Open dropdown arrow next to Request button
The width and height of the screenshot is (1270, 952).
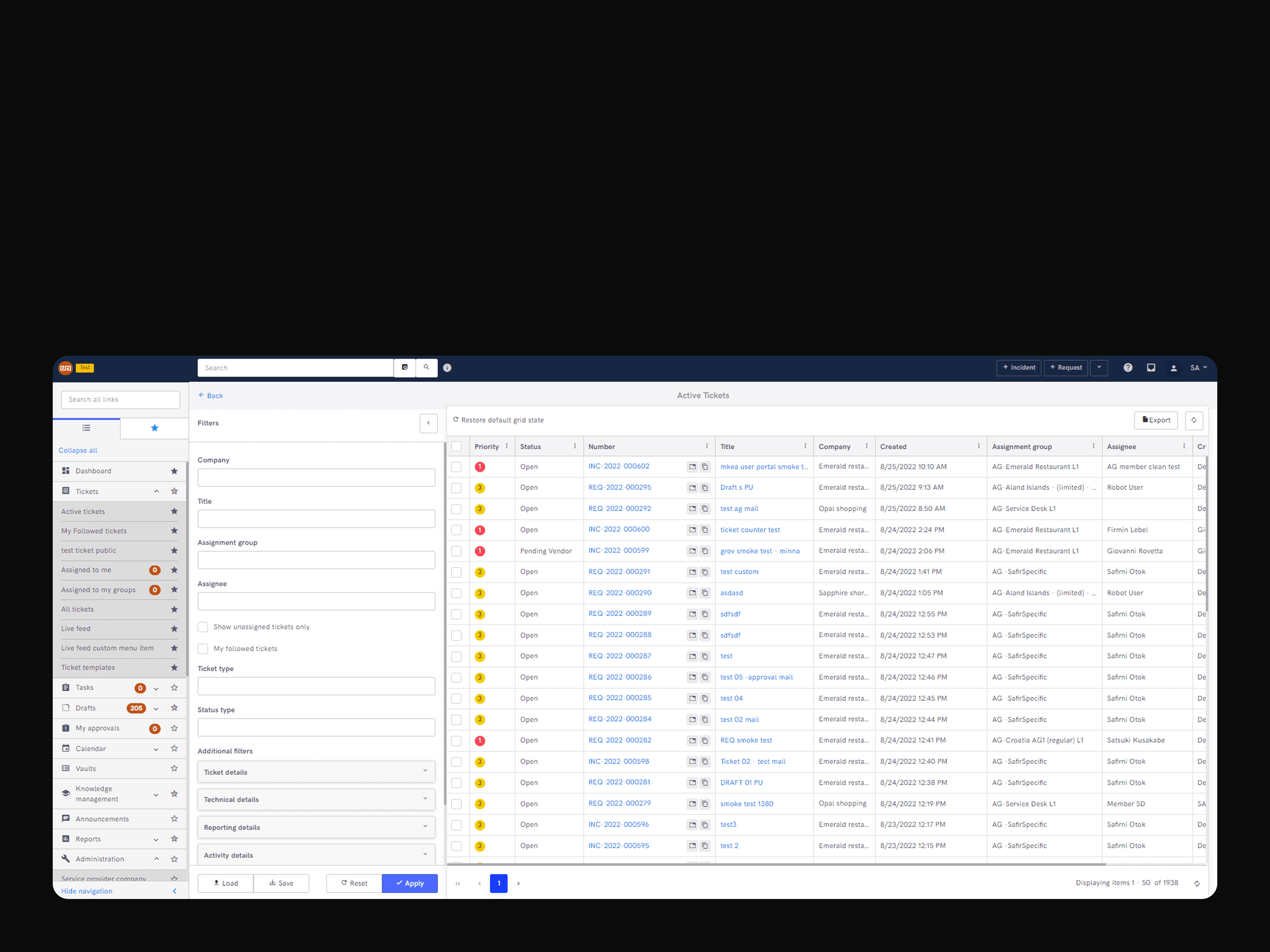click(x=1099, y=368)
